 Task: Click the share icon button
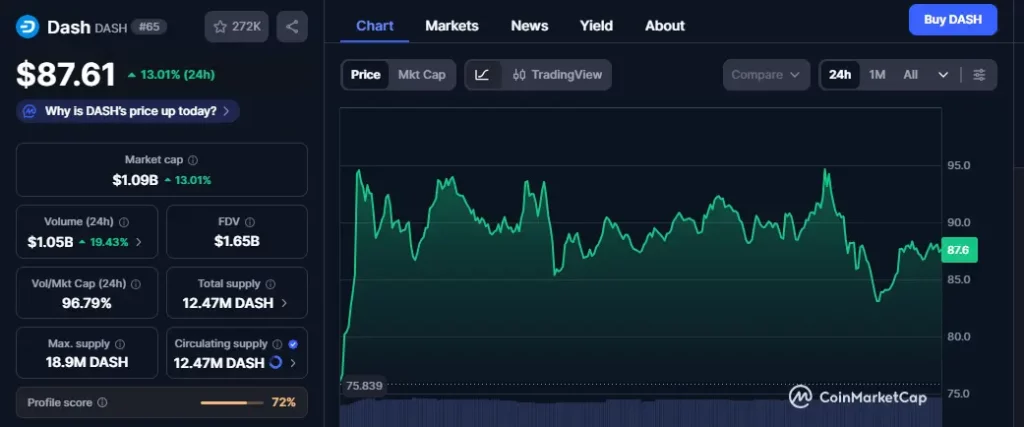click(x=292, y=26)
